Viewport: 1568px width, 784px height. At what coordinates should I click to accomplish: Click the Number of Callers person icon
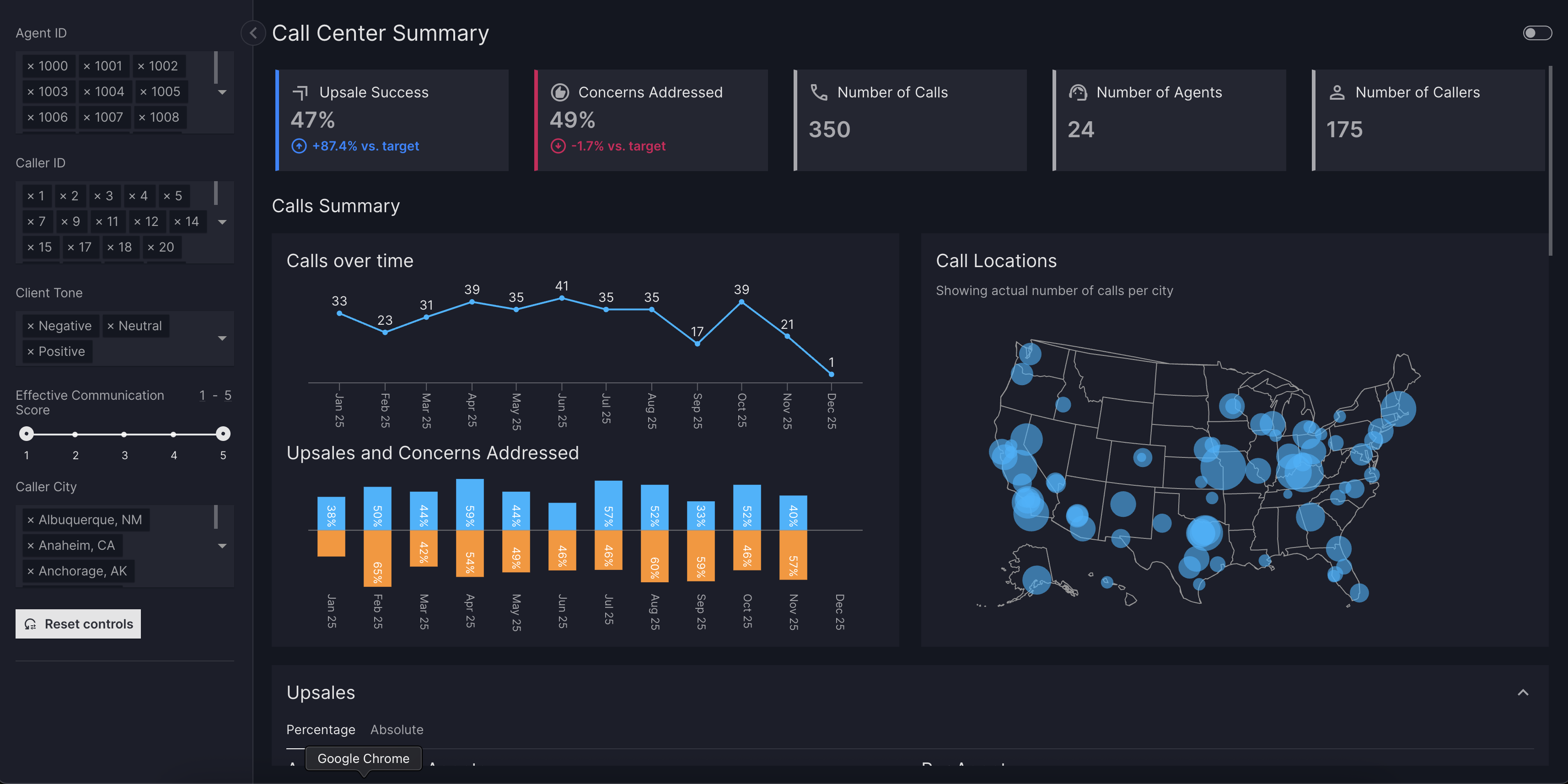pos(1337,92)
